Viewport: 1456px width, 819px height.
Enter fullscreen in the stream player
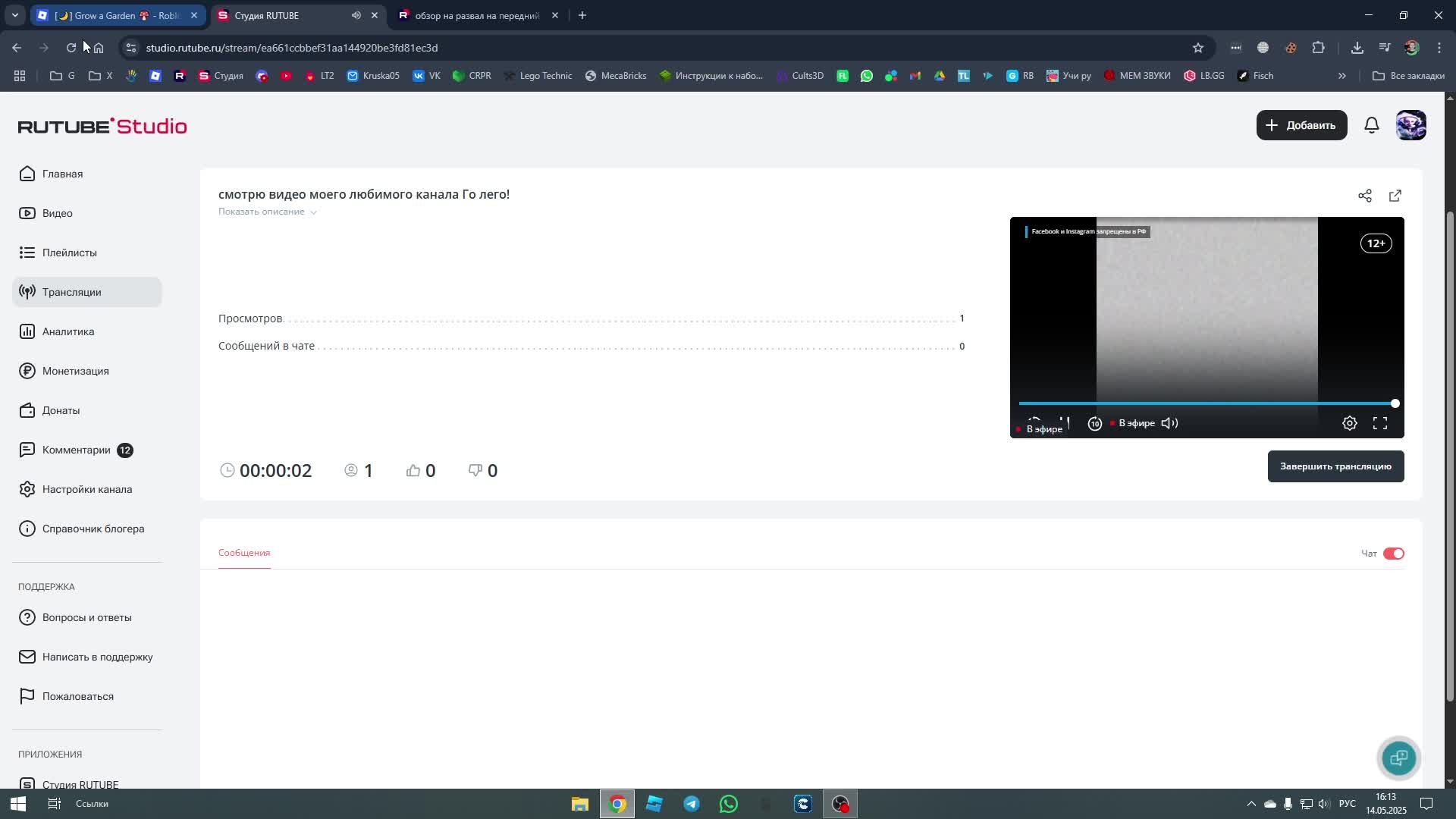point(1379,424)
